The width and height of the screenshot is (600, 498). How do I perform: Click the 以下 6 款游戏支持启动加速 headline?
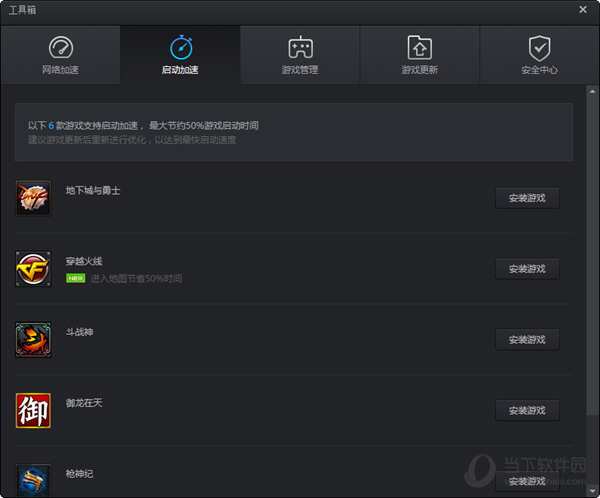[143, 126]
